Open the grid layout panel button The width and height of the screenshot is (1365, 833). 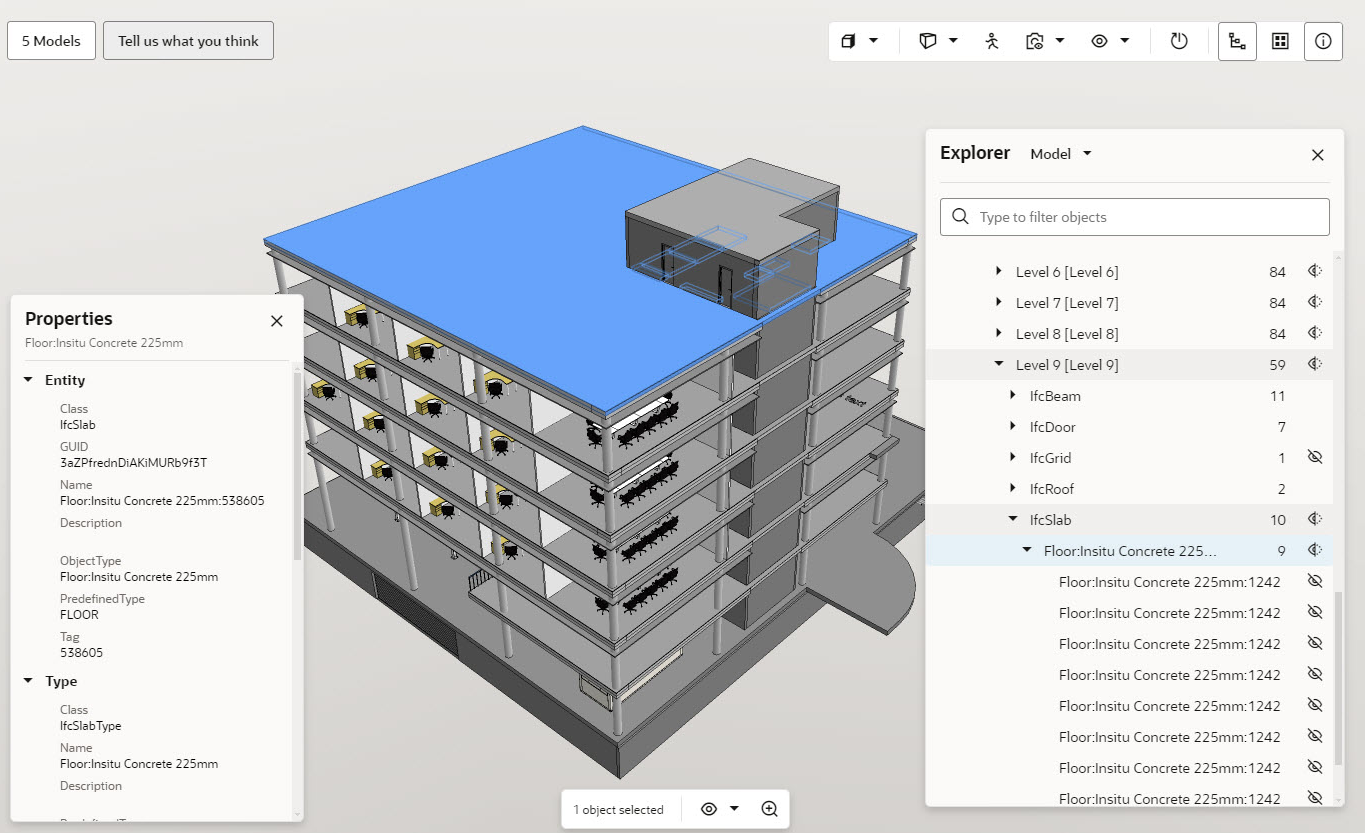tap(1280, 41)
